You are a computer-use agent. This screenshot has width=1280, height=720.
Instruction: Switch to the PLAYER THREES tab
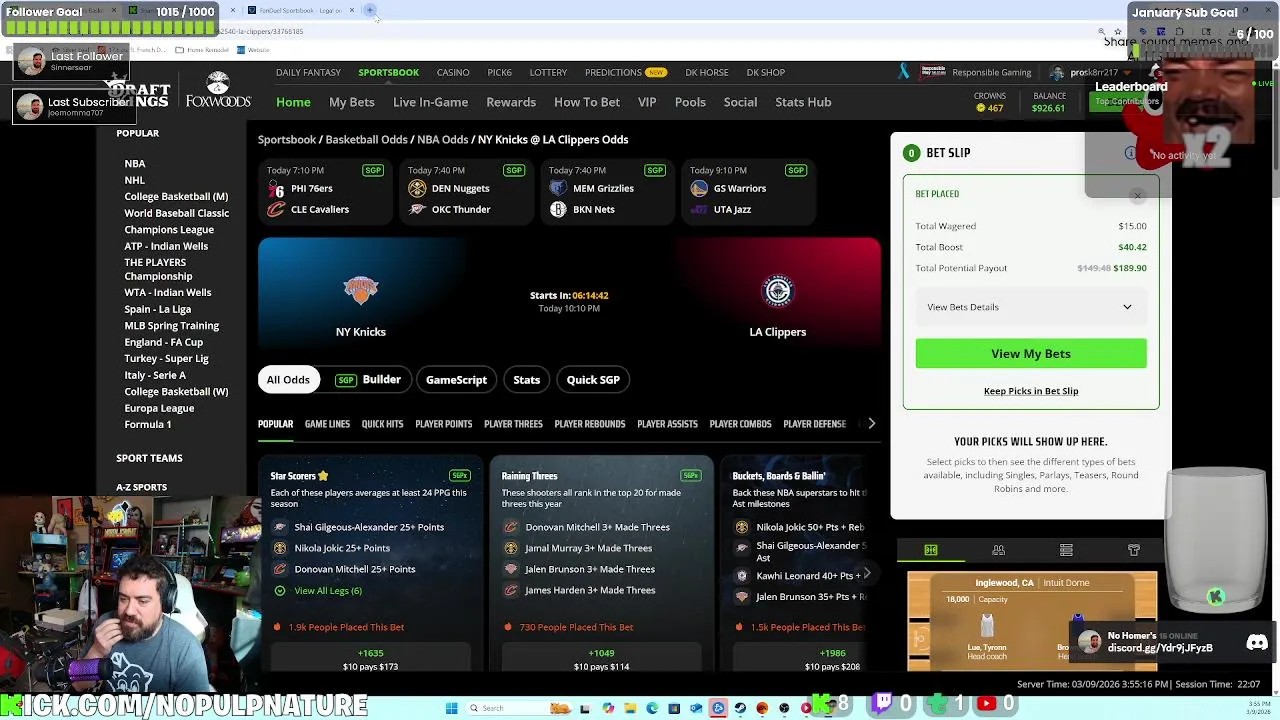[513, 424]
